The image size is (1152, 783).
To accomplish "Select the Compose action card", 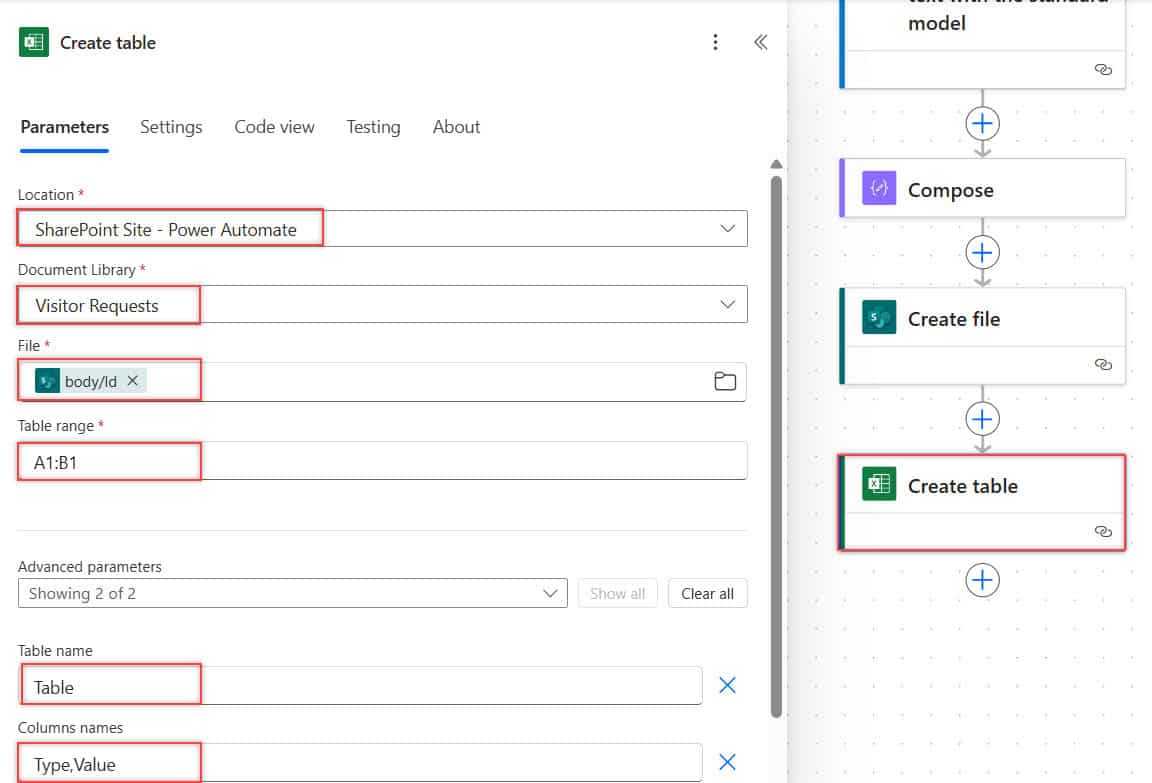I will coord(982,189).
